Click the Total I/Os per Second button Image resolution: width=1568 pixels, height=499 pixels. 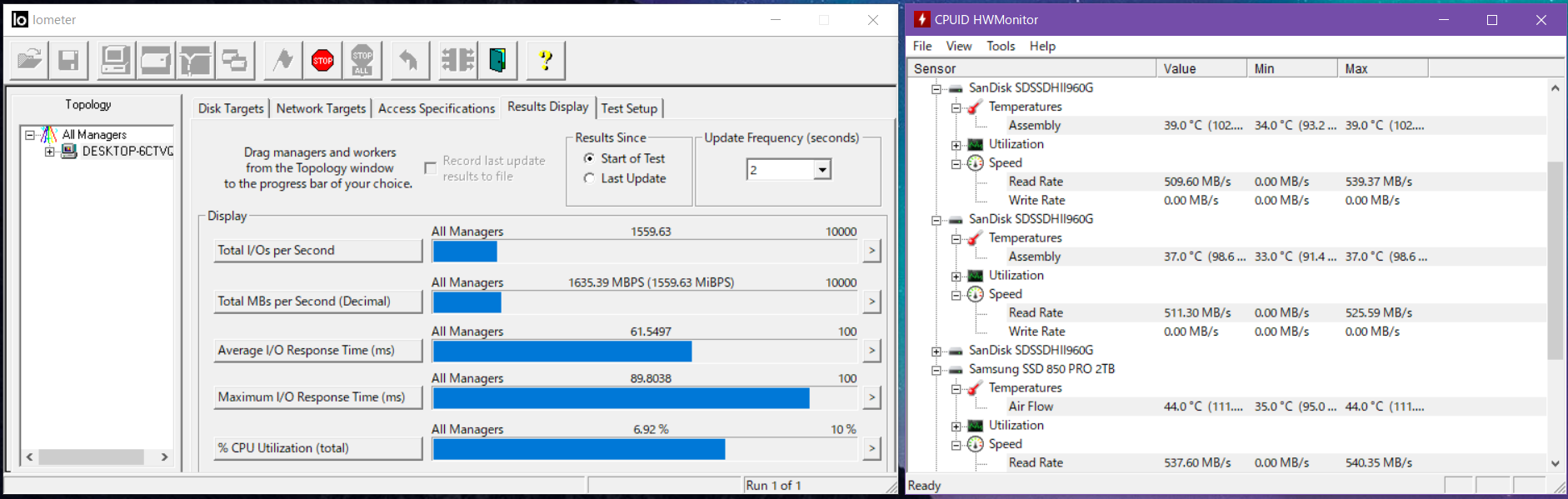coord(318,251)
